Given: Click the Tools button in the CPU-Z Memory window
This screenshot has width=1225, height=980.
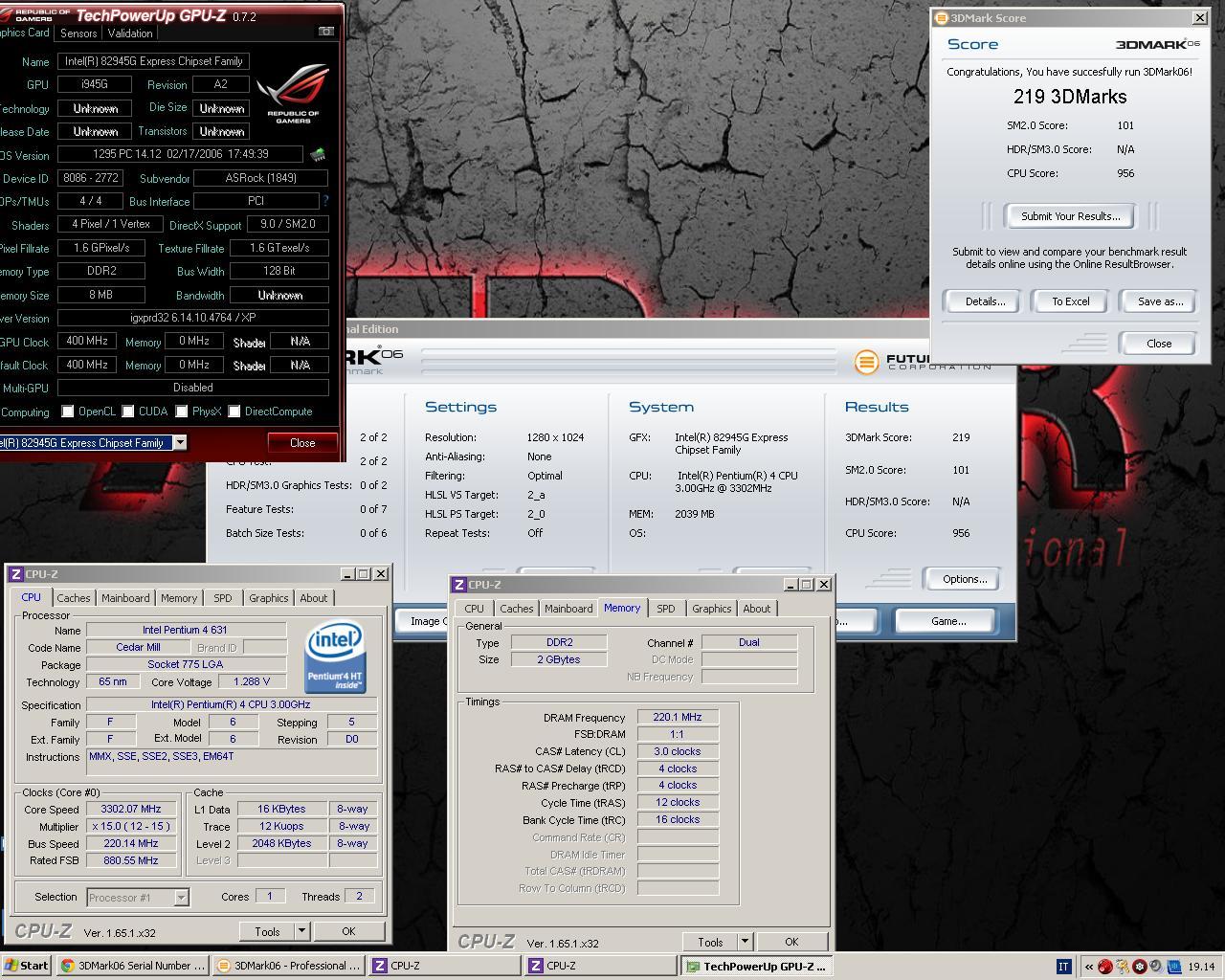Looking at the screenshot, I should [710, 942].
